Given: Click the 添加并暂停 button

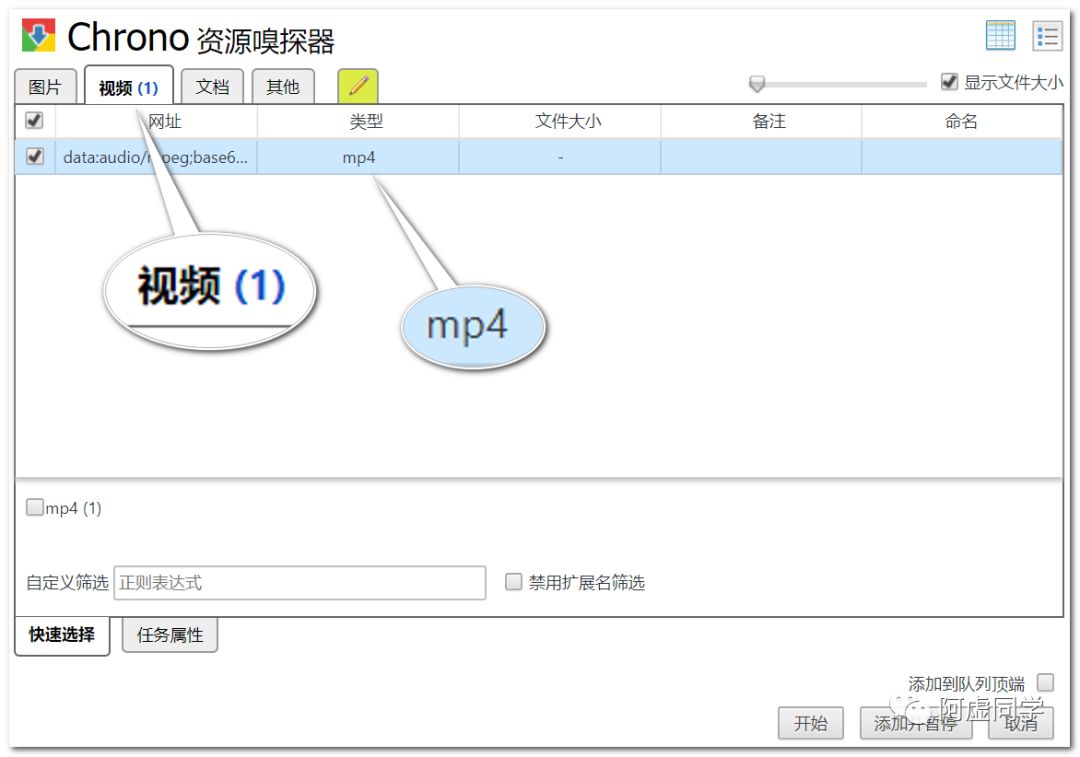Looking at the screenshot, I should coord(915,723).
